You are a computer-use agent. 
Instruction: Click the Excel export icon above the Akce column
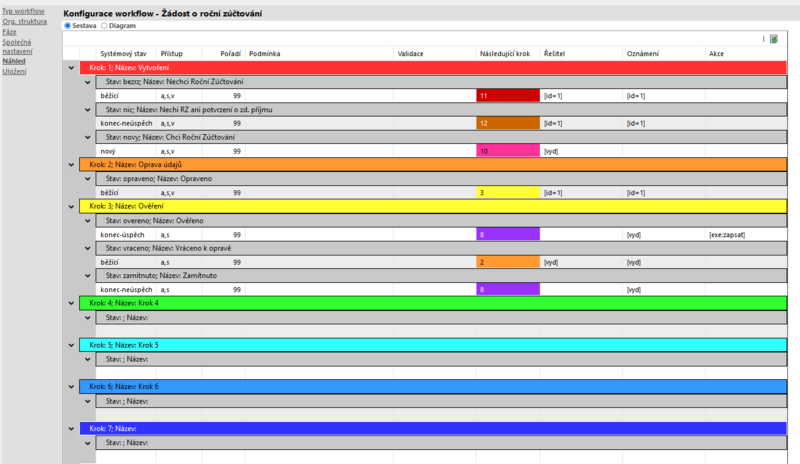pyautogui.click(x=773, y=39)
